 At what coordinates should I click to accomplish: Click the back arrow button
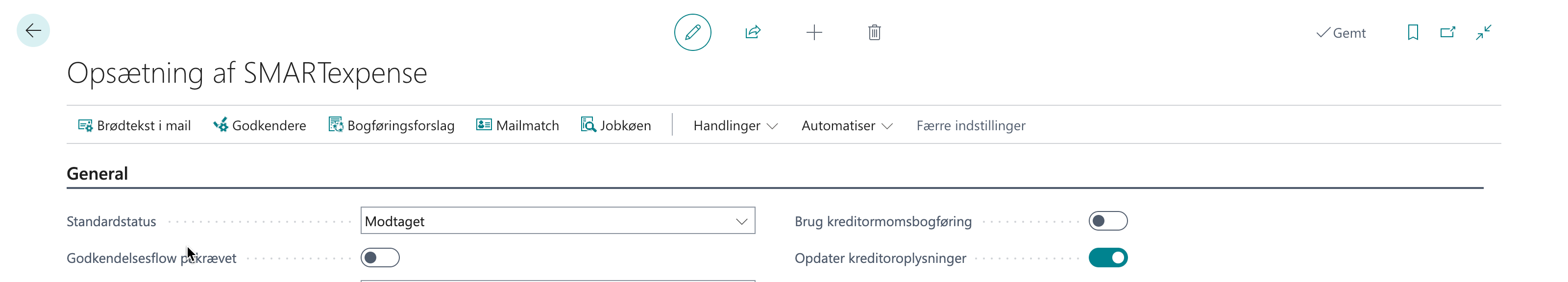(33, 30)
